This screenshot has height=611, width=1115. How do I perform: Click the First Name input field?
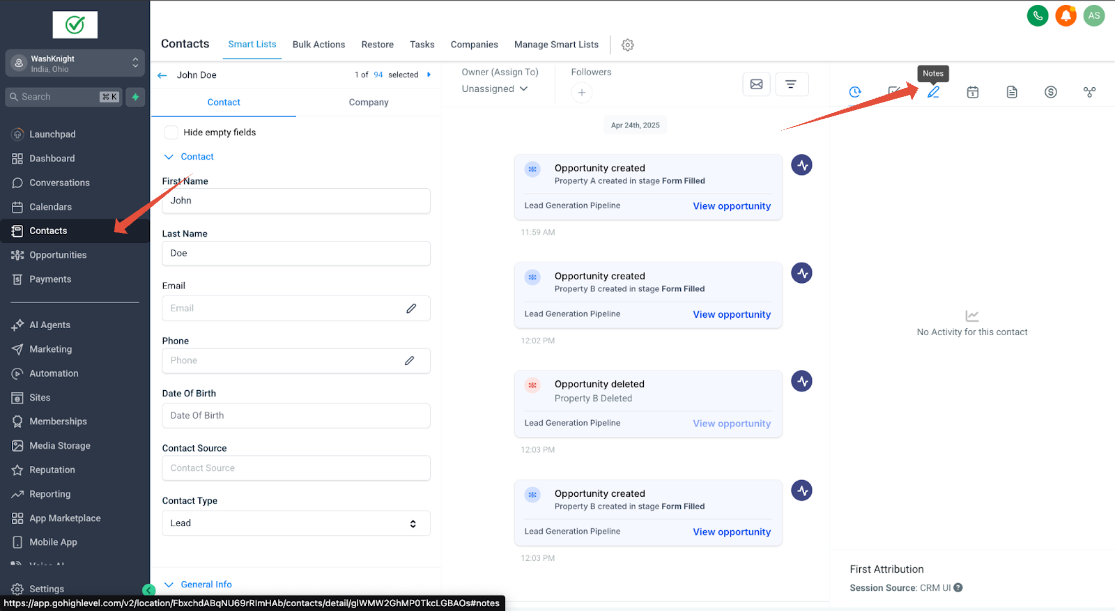pos(296,201)
